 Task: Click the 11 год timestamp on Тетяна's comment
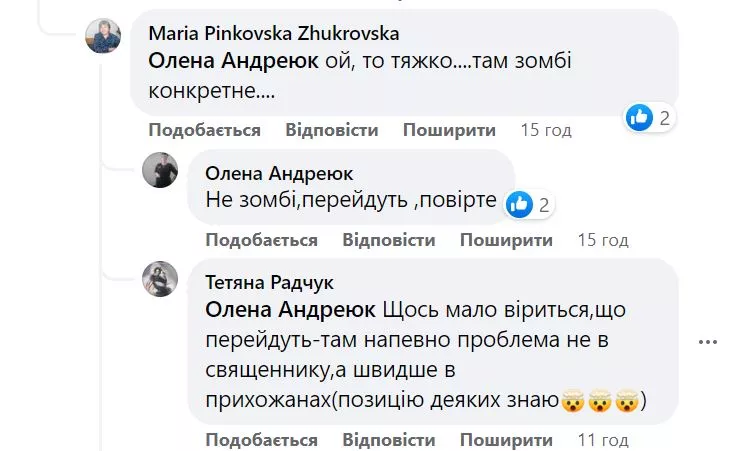click(603, 440)
